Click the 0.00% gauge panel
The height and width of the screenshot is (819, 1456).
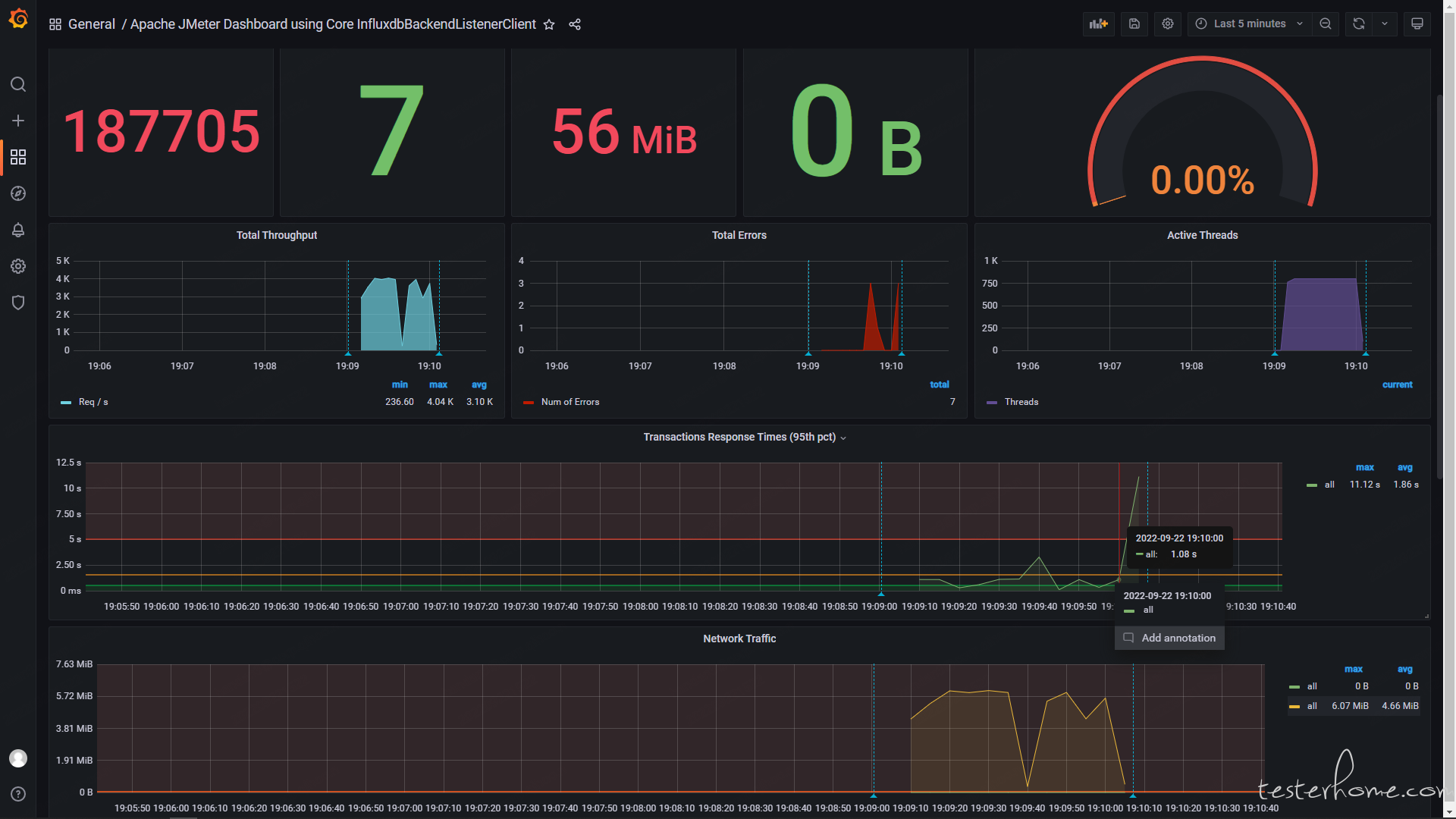pos(1203,133)
